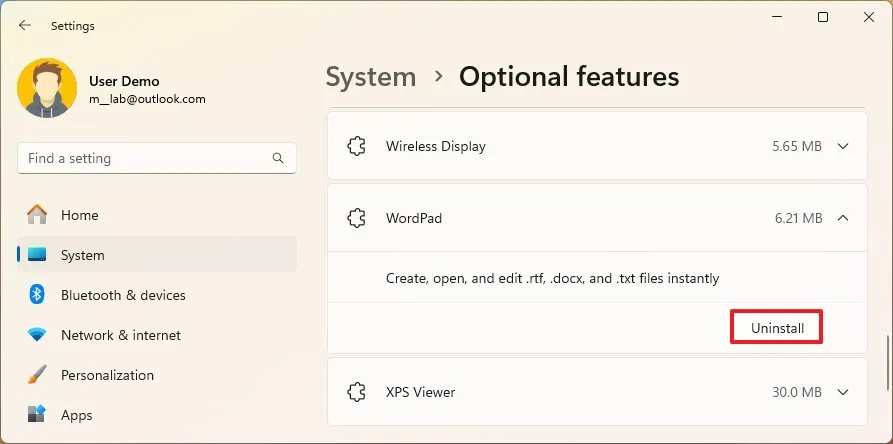Viewport: 893px width, 444px height.
Task: Click the search magnifier icon
Action: pyautogui.click(x=278, y=158)
